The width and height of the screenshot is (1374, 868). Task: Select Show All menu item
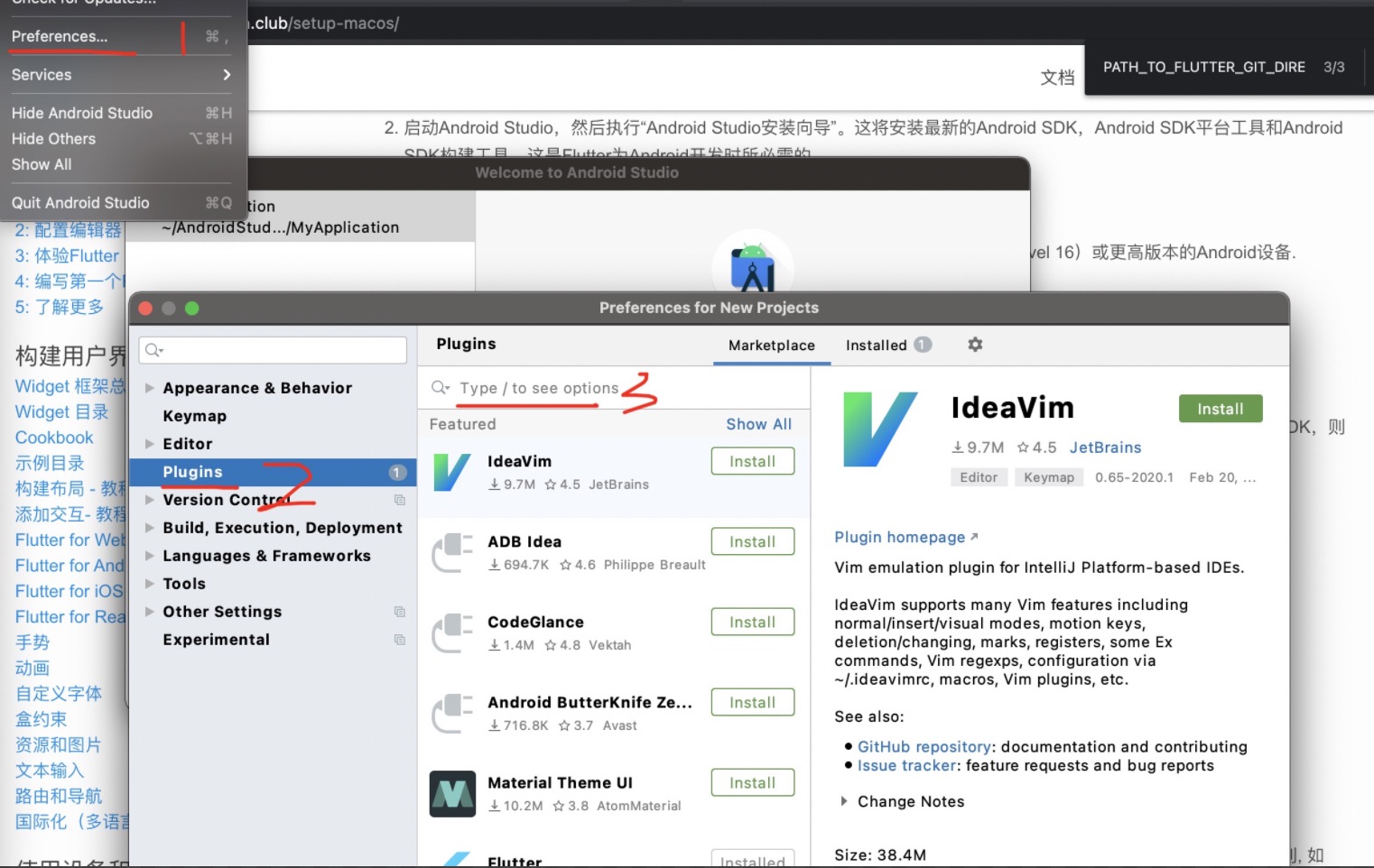pos(122,164)
